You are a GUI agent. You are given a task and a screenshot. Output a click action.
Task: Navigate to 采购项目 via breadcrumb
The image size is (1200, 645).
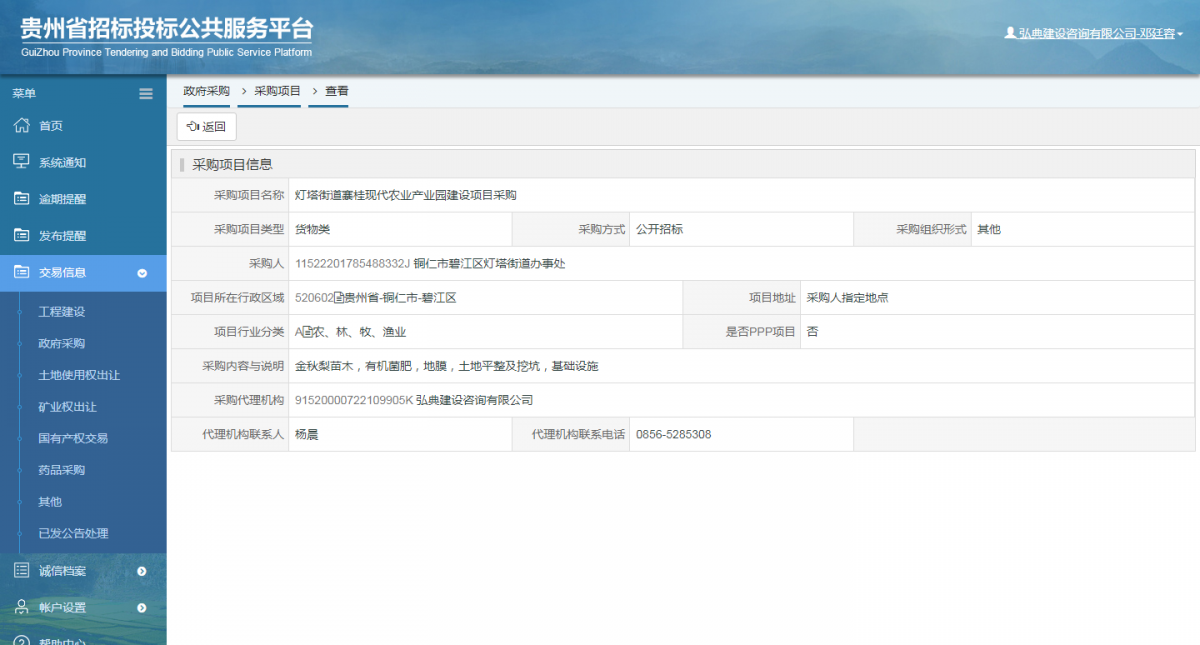click(x=269, y=90)
